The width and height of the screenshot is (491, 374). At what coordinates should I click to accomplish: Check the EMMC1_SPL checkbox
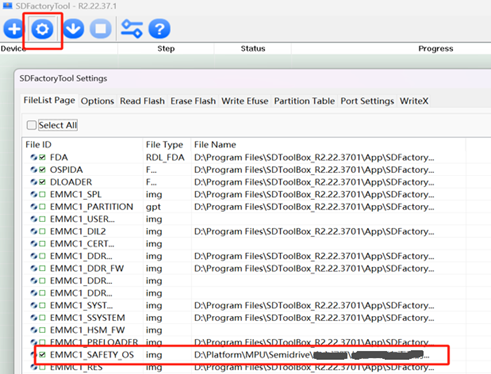pos(42,194)
